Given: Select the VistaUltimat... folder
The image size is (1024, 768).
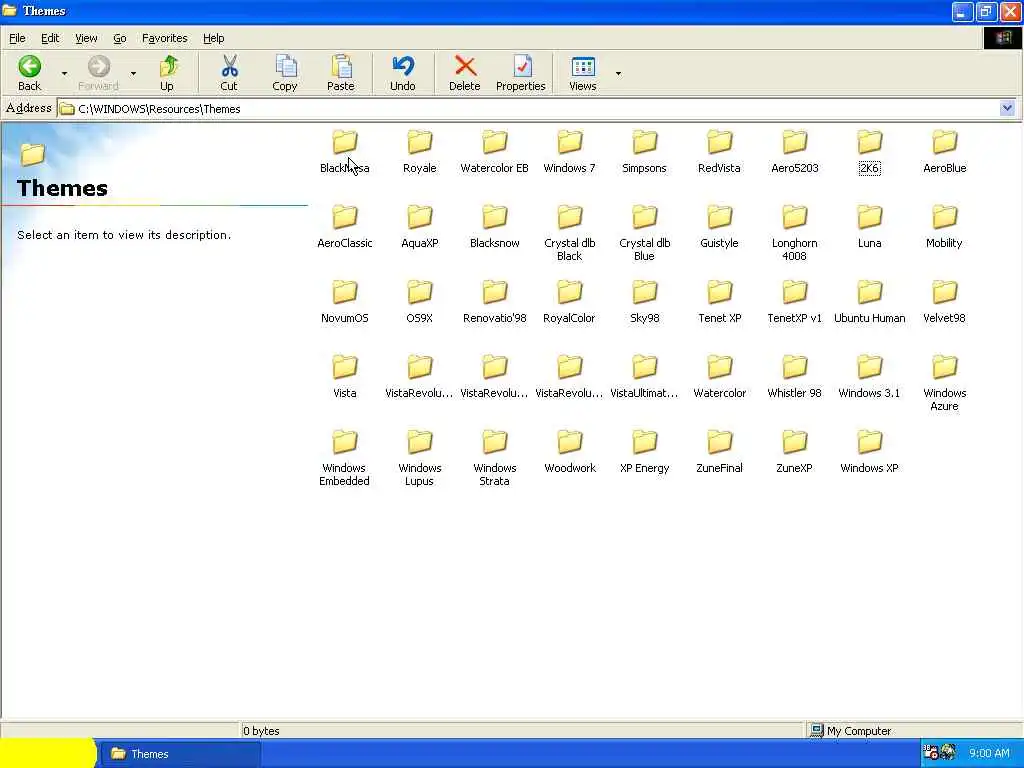Looking at the screenshot, I should [645, 377].
